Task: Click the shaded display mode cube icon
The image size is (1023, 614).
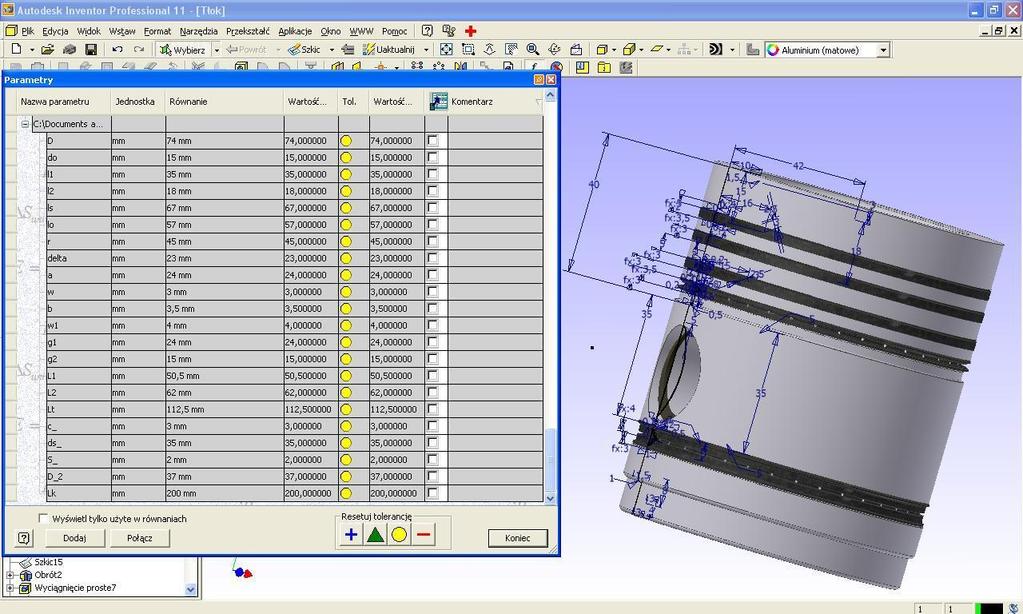Action: pyautogui.click(x=602, y=50)
